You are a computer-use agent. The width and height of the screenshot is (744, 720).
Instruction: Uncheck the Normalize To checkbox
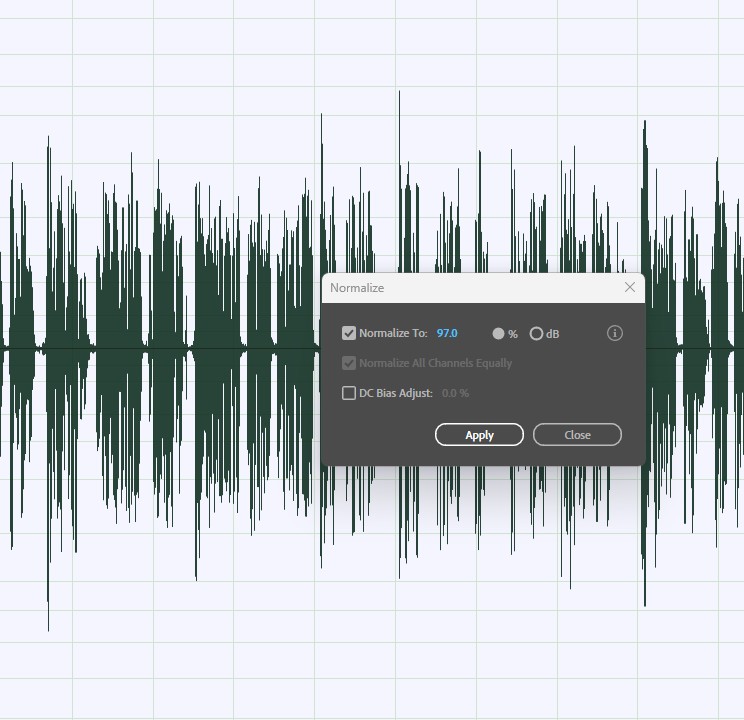pyautogui.click(x=349, y=333)
